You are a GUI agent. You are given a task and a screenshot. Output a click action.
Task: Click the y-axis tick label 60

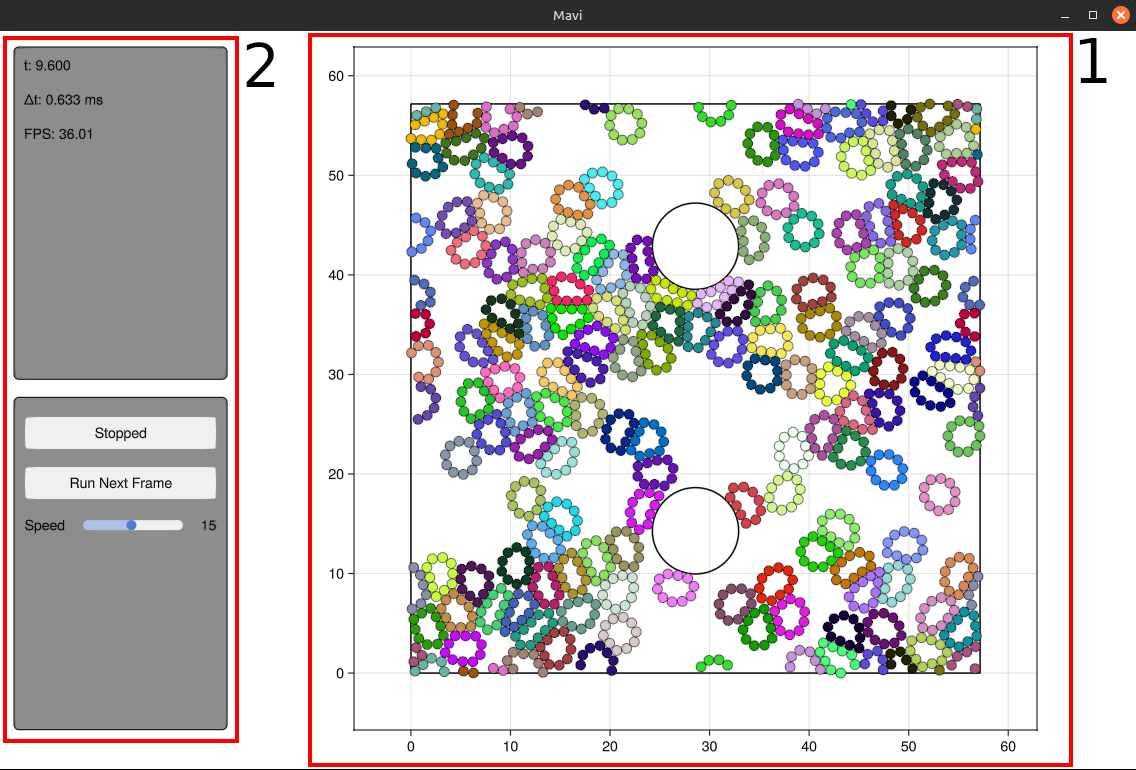point(336,76)
